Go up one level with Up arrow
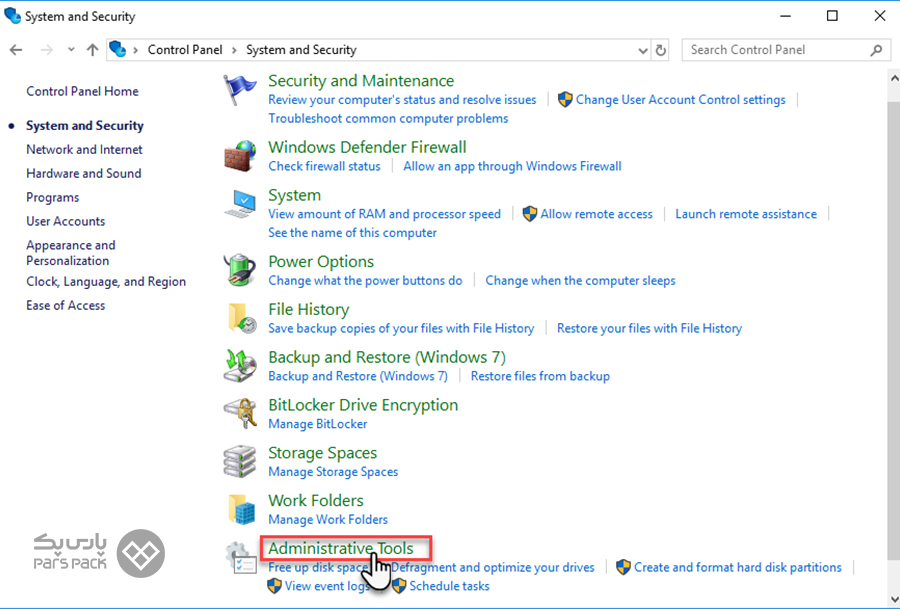This screenshot has height=609, width=900. (x=92, y=50)
